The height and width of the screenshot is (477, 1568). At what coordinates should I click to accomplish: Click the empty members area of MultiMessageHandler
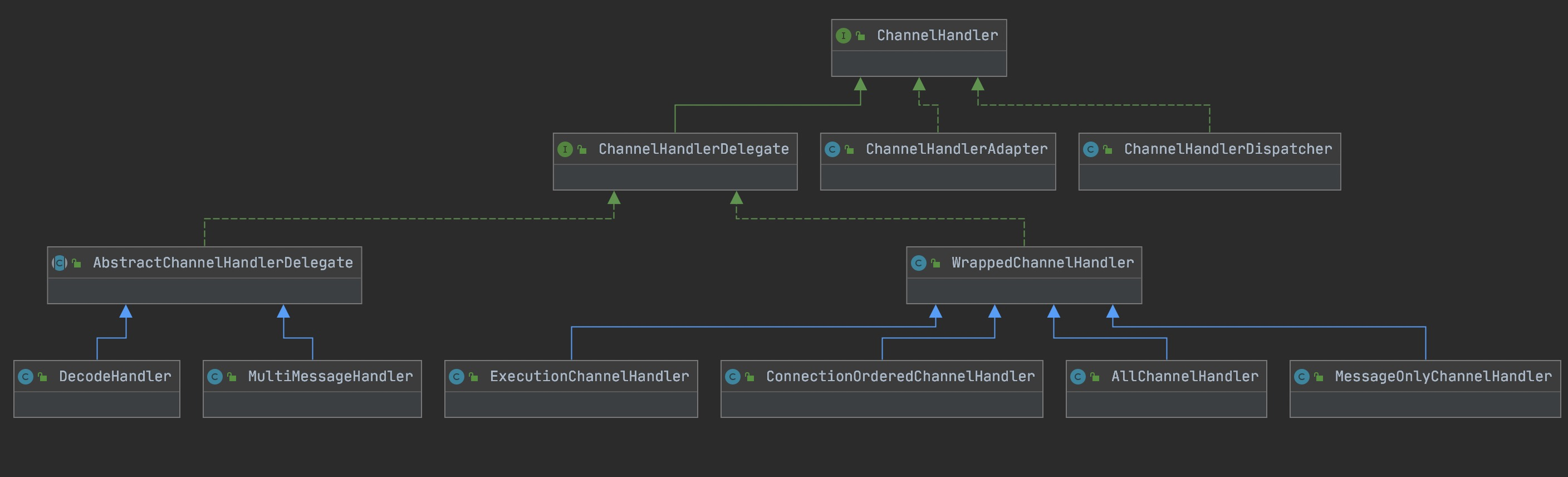pyautogui.click(x=312, y=405)
